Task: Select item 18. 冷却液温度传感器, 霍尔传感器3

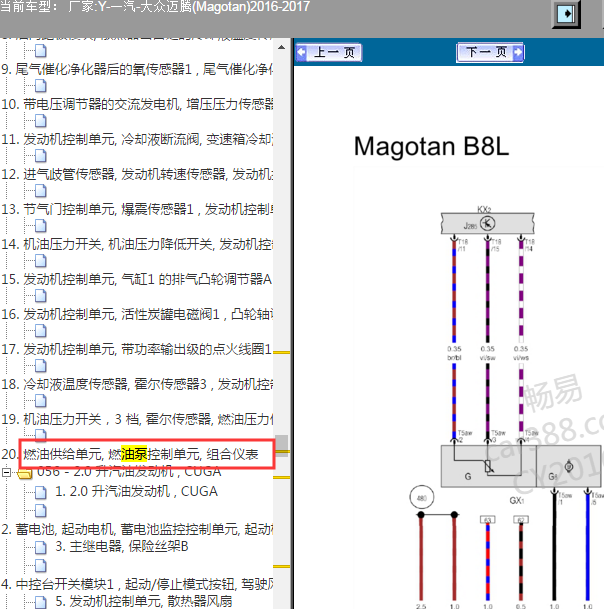Action: coord(137,384)
